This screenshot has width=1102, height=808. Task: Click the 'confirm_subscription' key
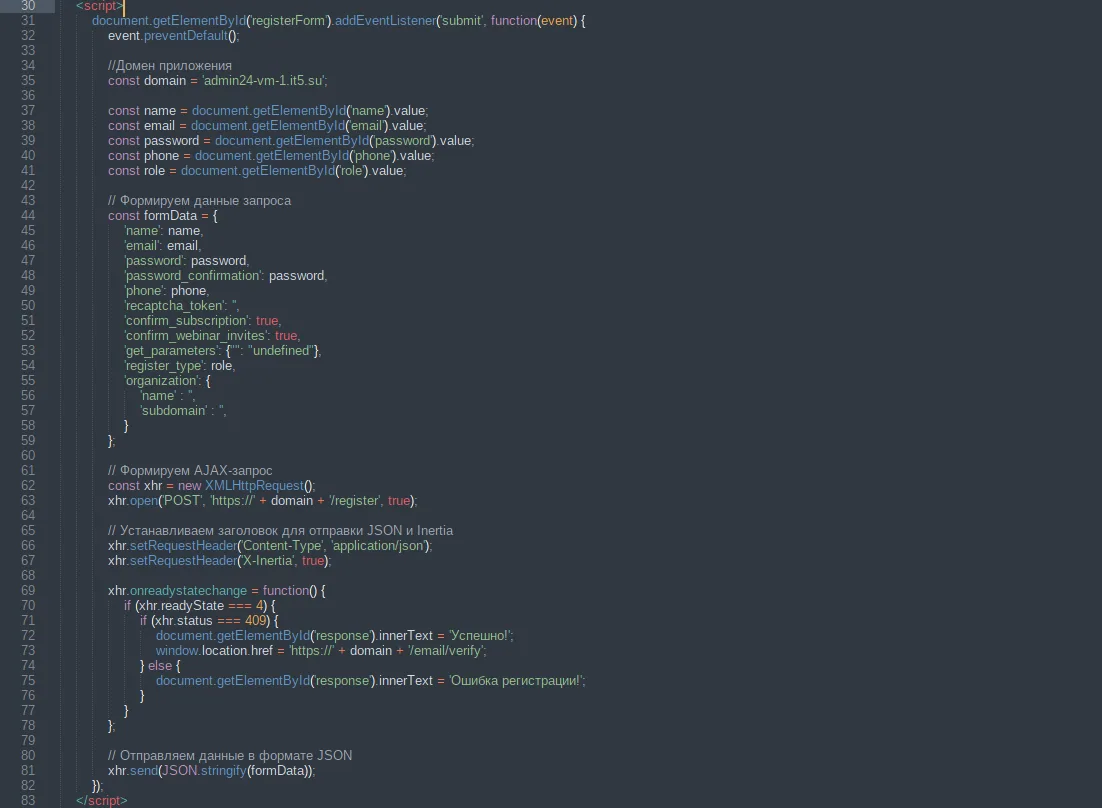click(x=187, y=321)
